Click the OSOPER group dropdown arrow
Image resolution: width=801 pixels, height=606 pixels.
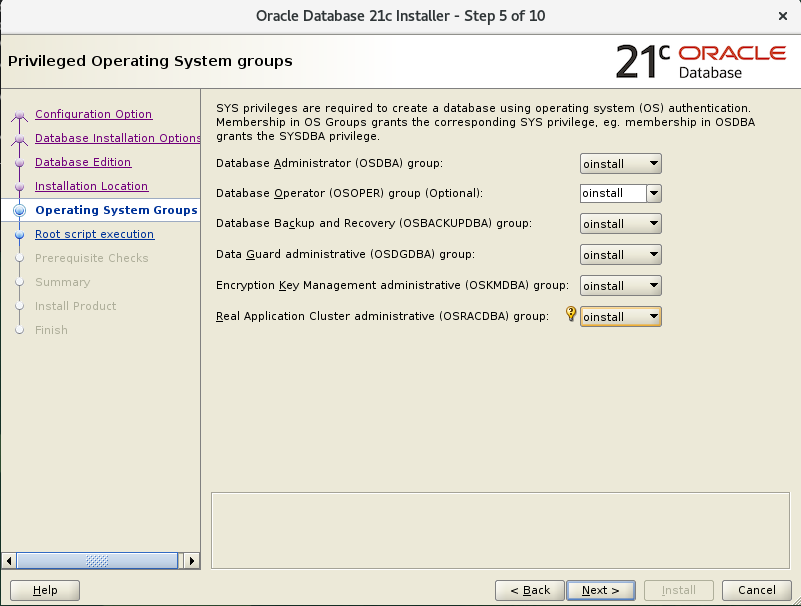(x=654, y=194)
